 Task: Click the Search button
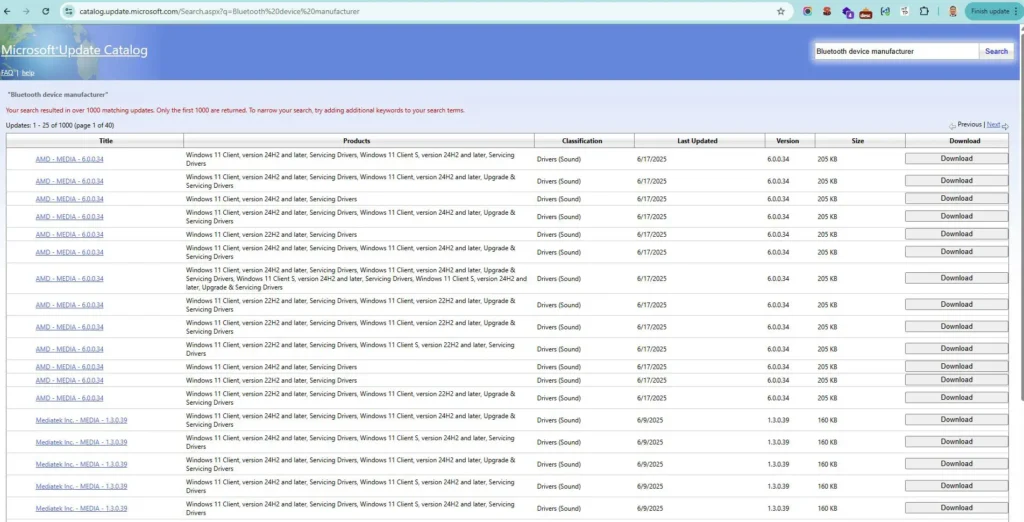click(x=996, y=51)
